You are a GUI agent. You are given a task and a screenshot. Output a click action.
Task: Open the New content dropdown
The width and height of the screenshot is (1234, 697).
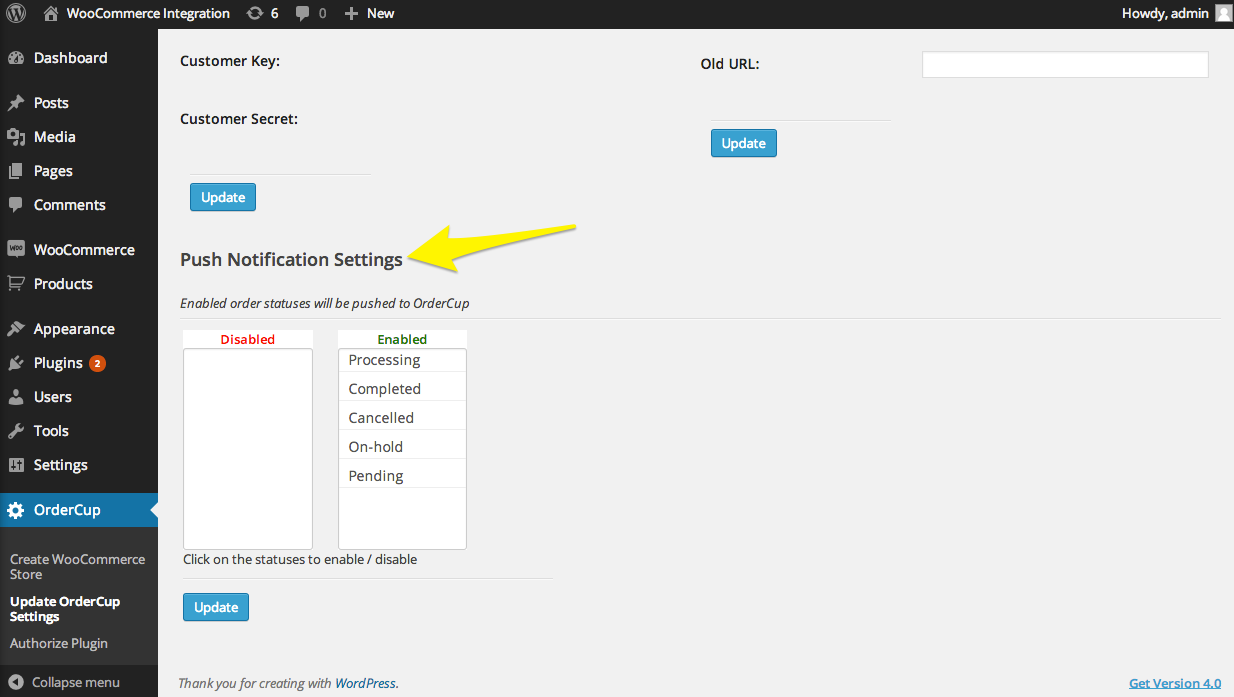pyautogui.click(x=380, y=14)
